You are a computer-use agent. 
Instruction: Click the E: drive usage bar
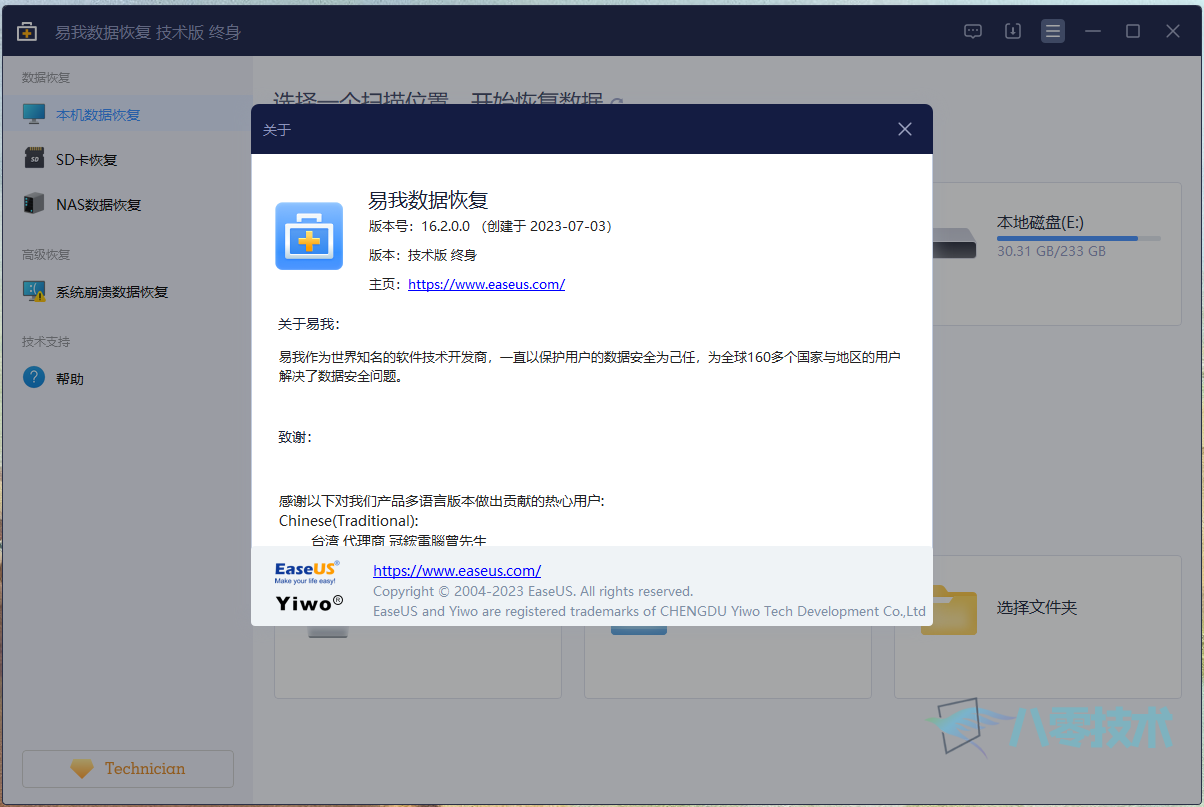(x=1079, y=239)
